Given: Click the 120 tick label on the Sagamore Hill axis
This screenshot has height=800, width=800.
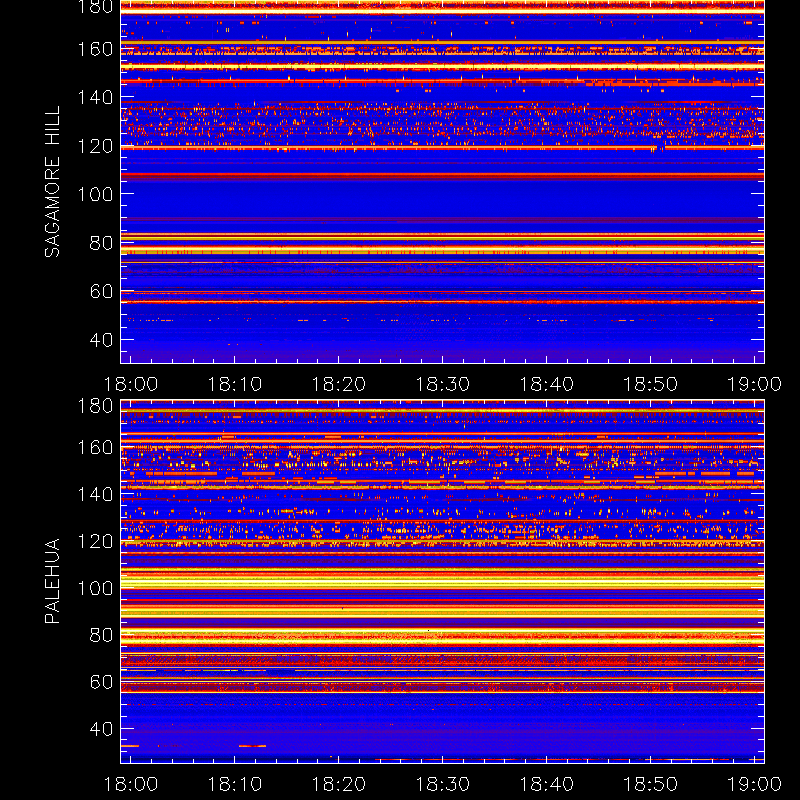Looking at the screenshot, I should [95, 146].
